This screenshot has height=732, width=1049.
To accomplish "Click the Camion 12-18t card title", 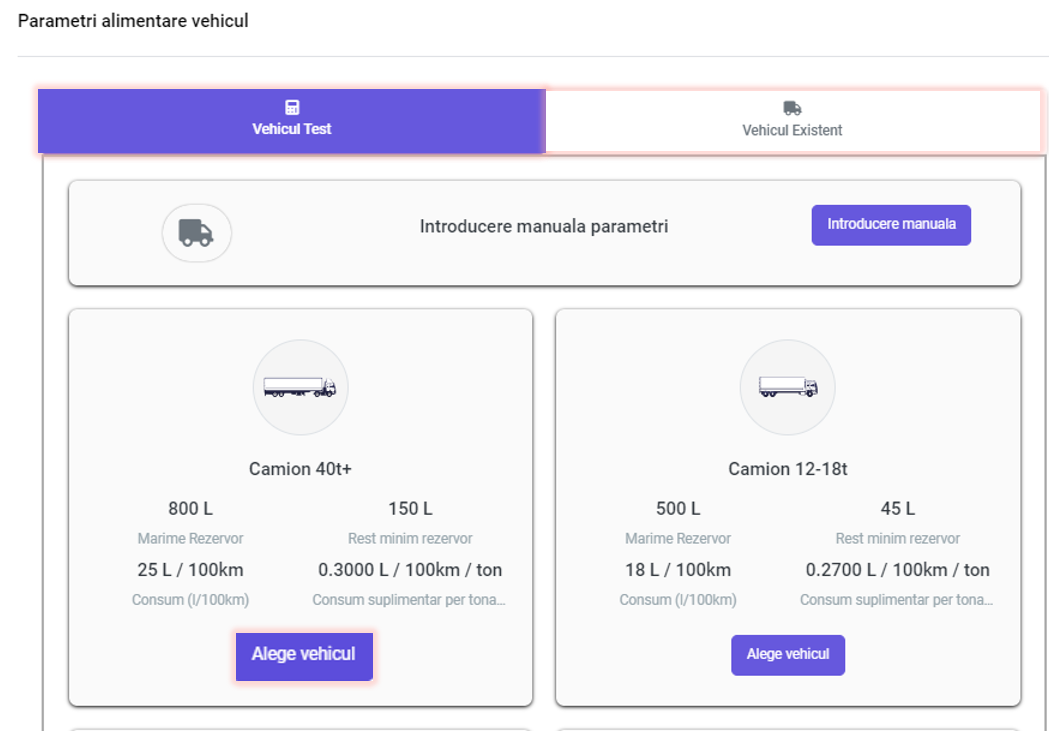I will (787, 469).
